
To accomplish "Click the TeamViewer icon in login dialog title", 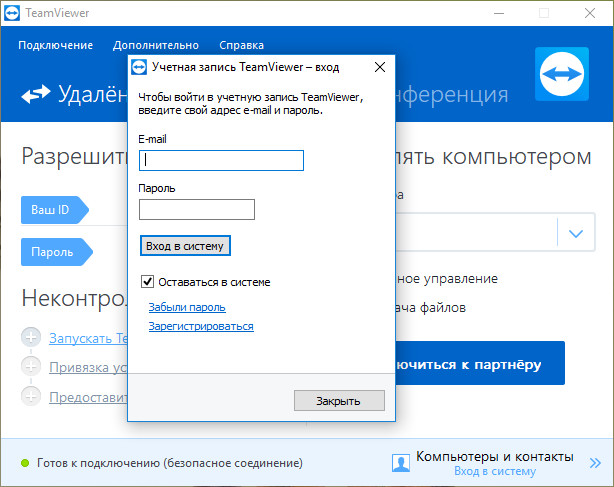I will pos(139,67).
